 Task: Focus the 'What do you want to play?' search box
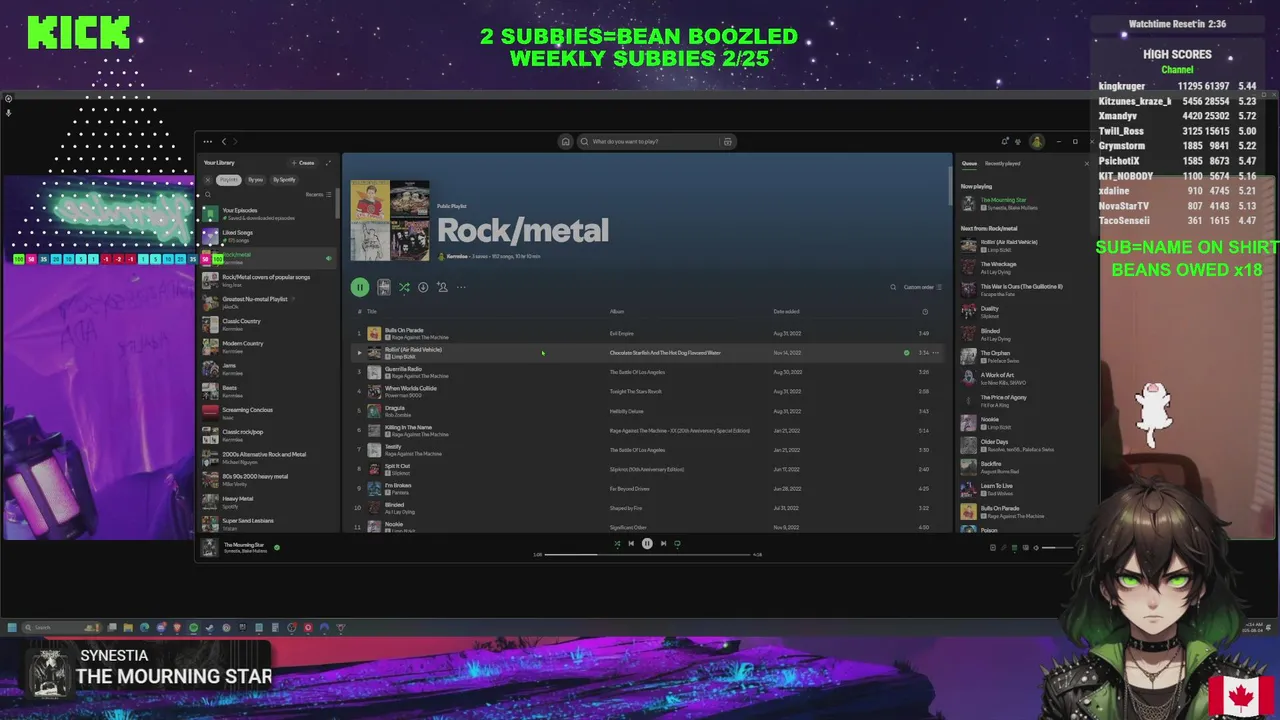655,141
